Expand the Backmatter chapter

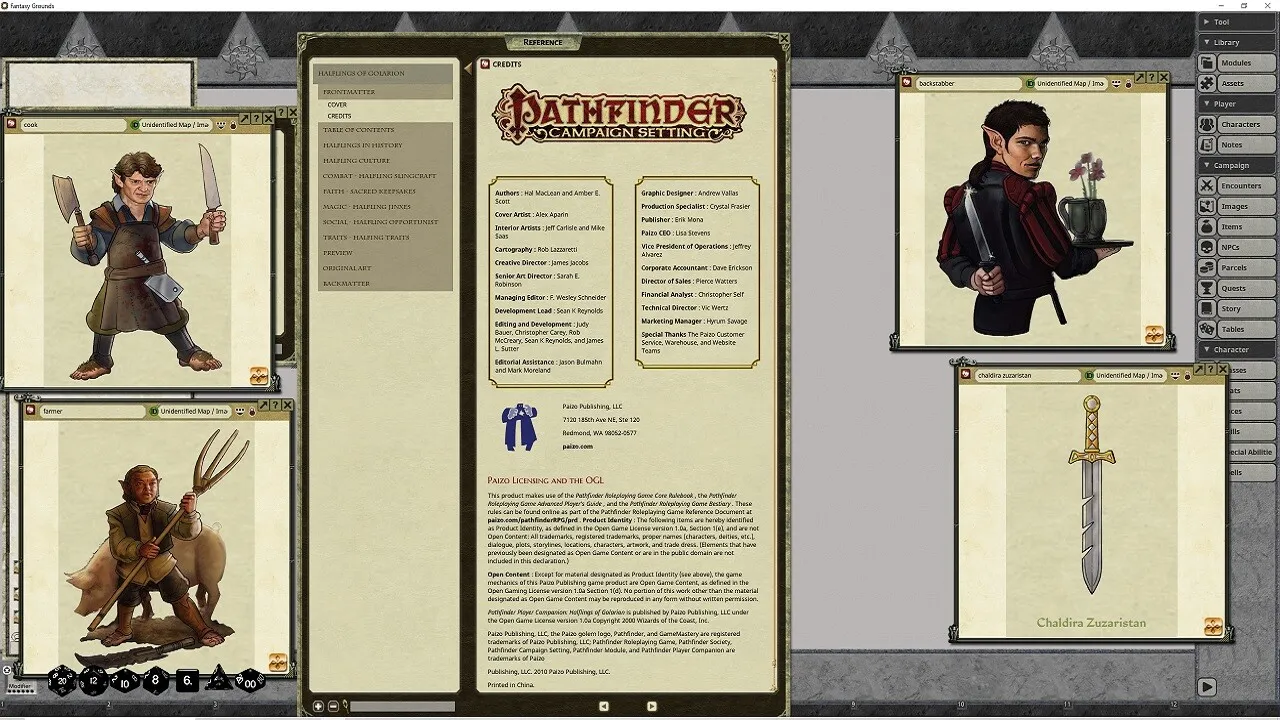coord(385,284)
